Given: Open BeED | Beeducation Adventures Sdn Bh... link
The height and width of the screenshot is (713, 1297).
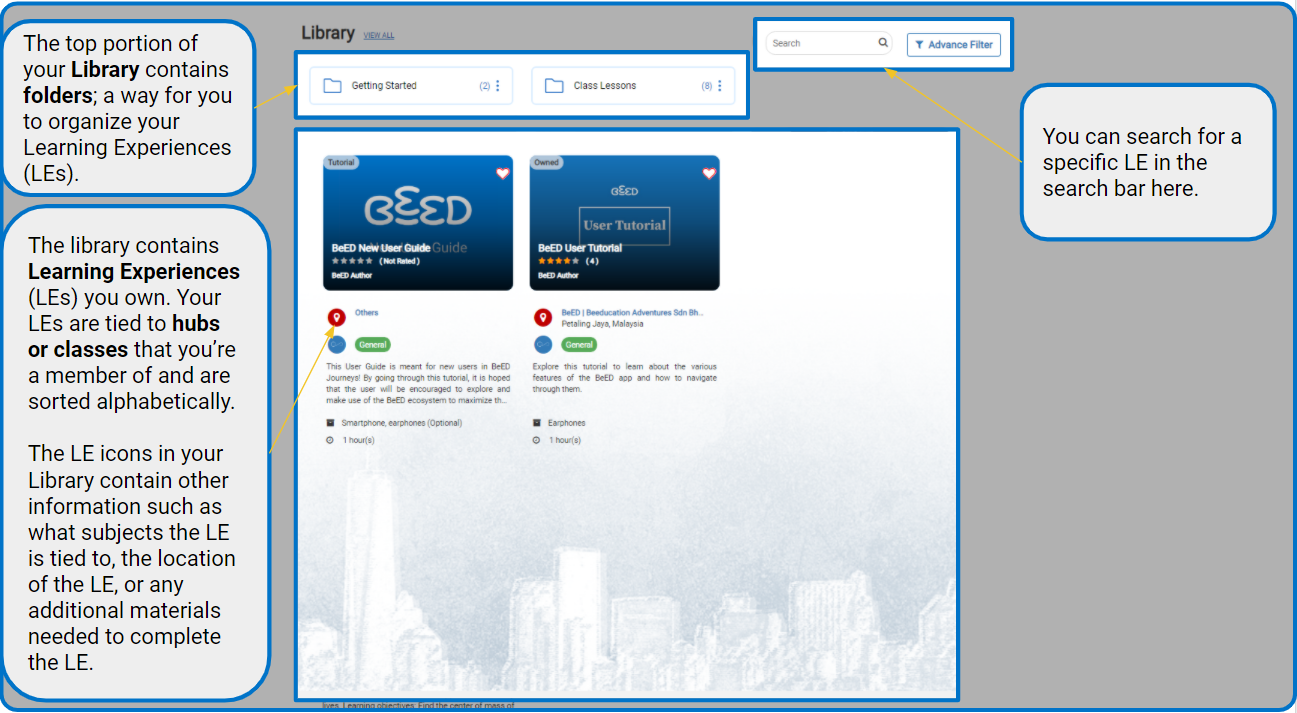Looking at the screenshot, I should pyautogui.click(x=632, y=312).
